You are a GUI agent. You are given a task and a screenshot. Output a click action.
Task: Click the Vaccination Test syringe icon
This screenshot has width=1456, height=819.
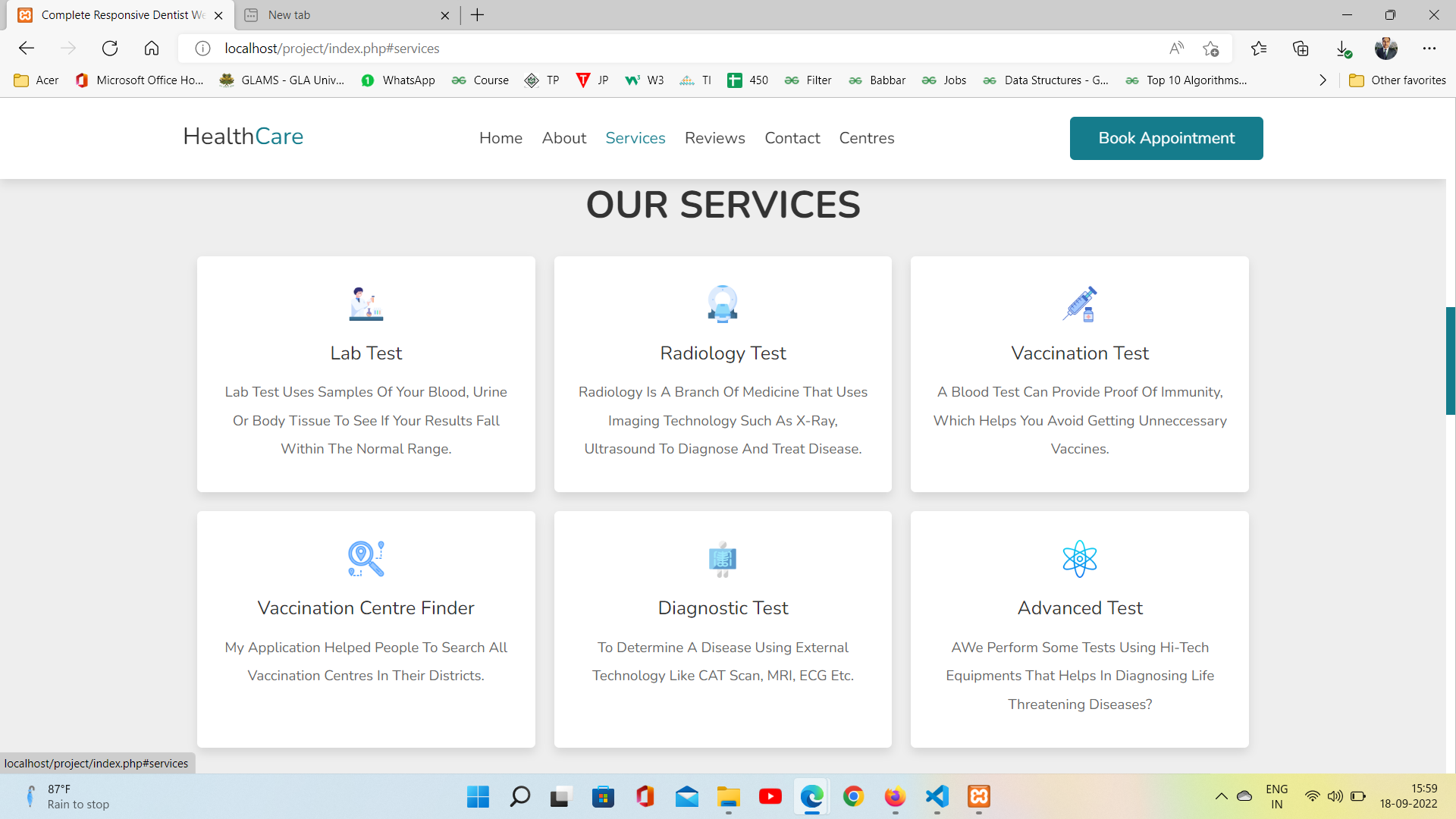[1079, 304]
